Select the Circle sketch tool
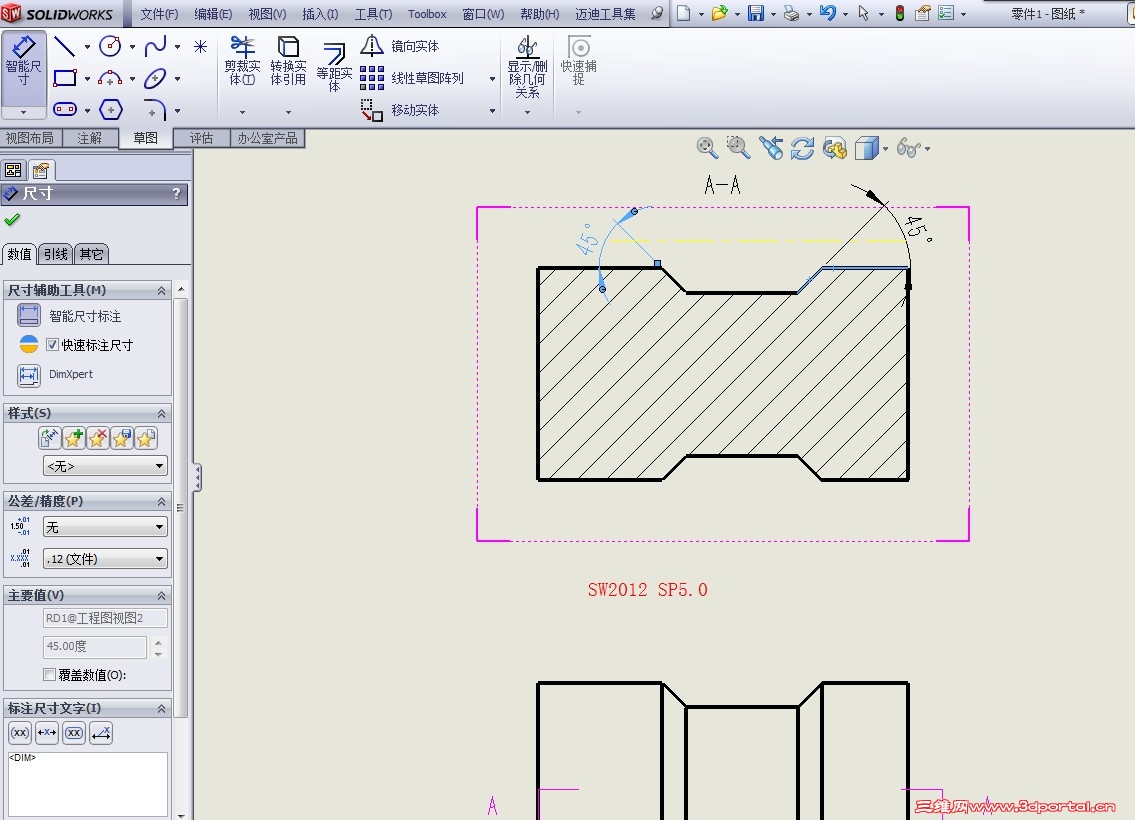 [x=110, y=46]
